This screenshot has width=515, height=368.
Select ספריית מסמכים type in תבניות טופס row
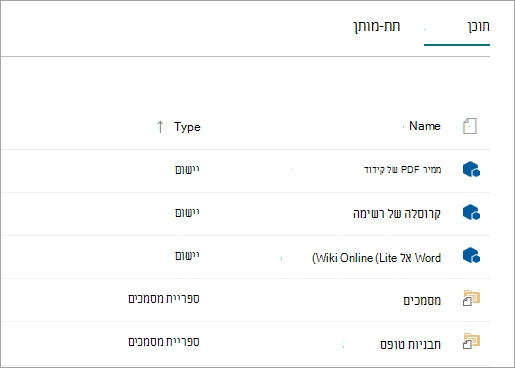point(164,342)
